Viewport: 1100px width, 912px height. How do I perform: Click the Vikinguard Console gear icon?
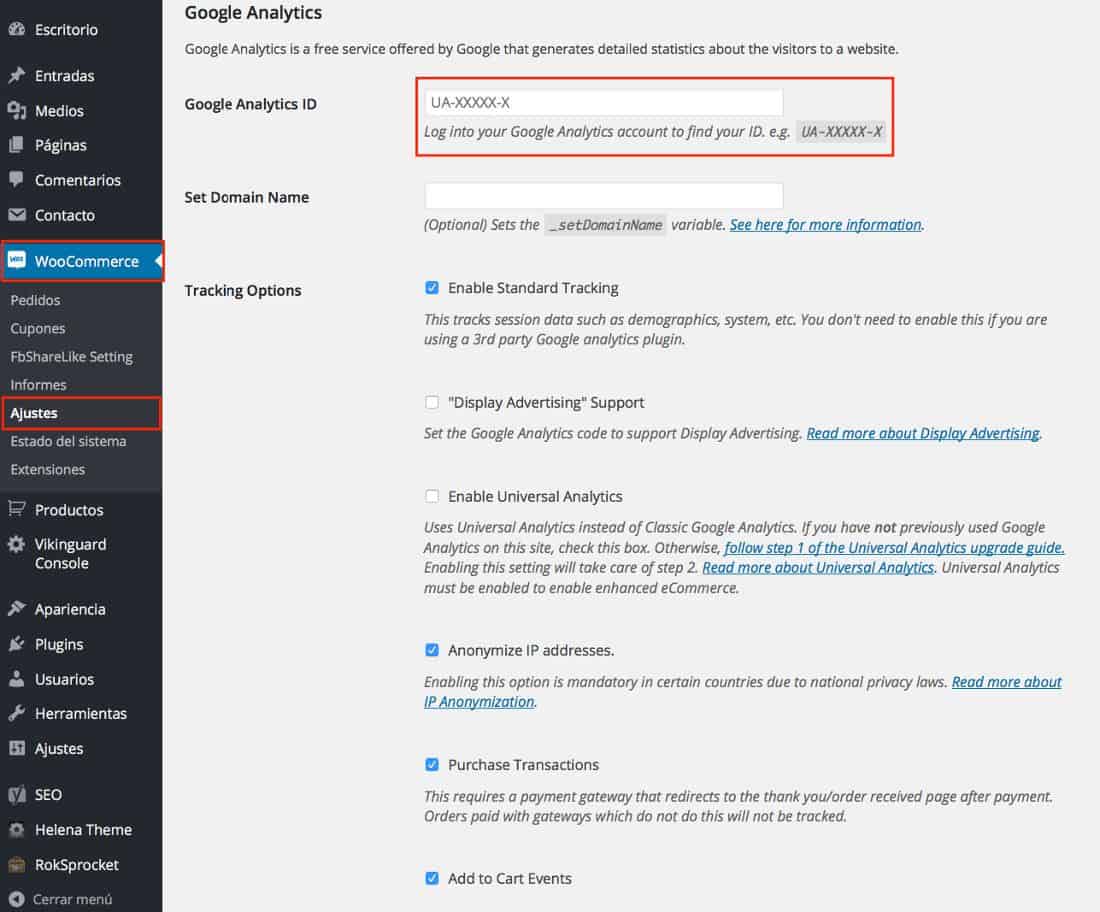(x=17, y=544)
